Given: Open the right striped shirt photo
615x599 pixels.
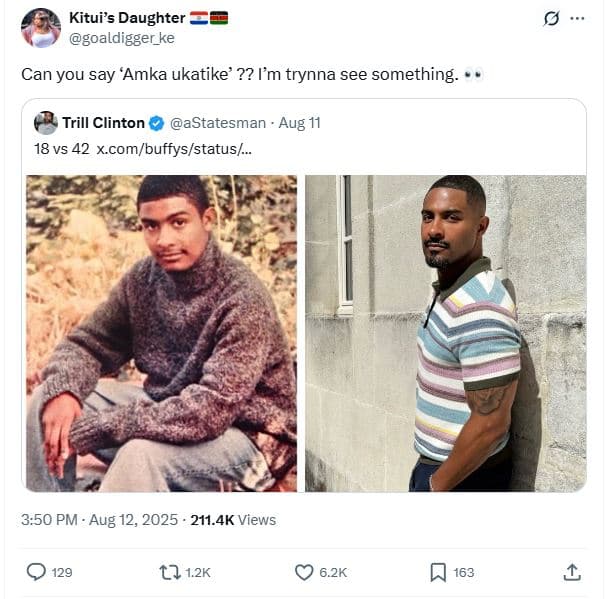Looking at the screenshot, I should pos(445,333).
